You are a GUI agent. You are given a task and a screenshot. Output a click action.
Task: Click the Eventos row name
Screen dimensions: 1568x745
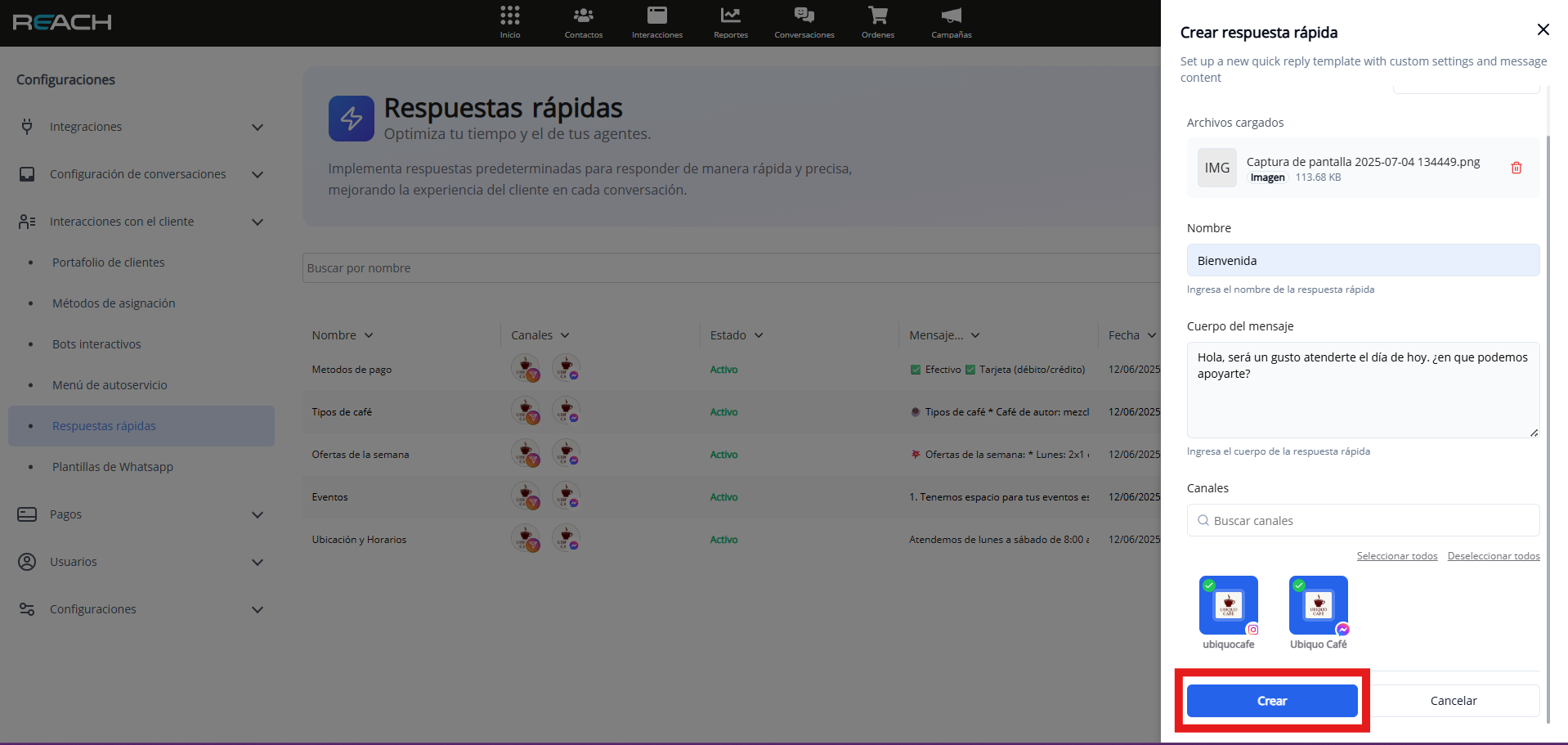click(x=329, y=497)
